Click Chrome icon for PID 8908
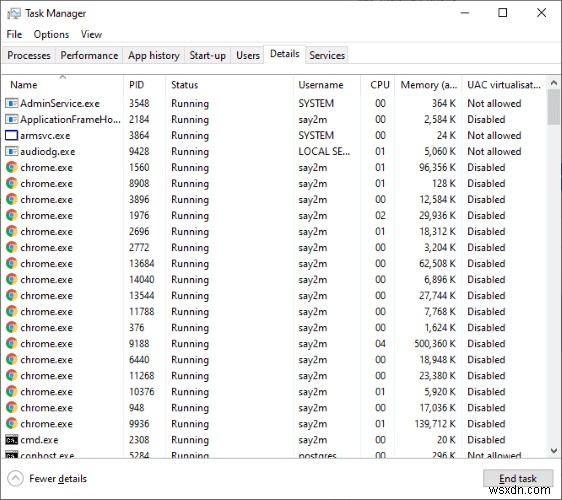Viewport: 562px width, 500px height. [11, 184]
